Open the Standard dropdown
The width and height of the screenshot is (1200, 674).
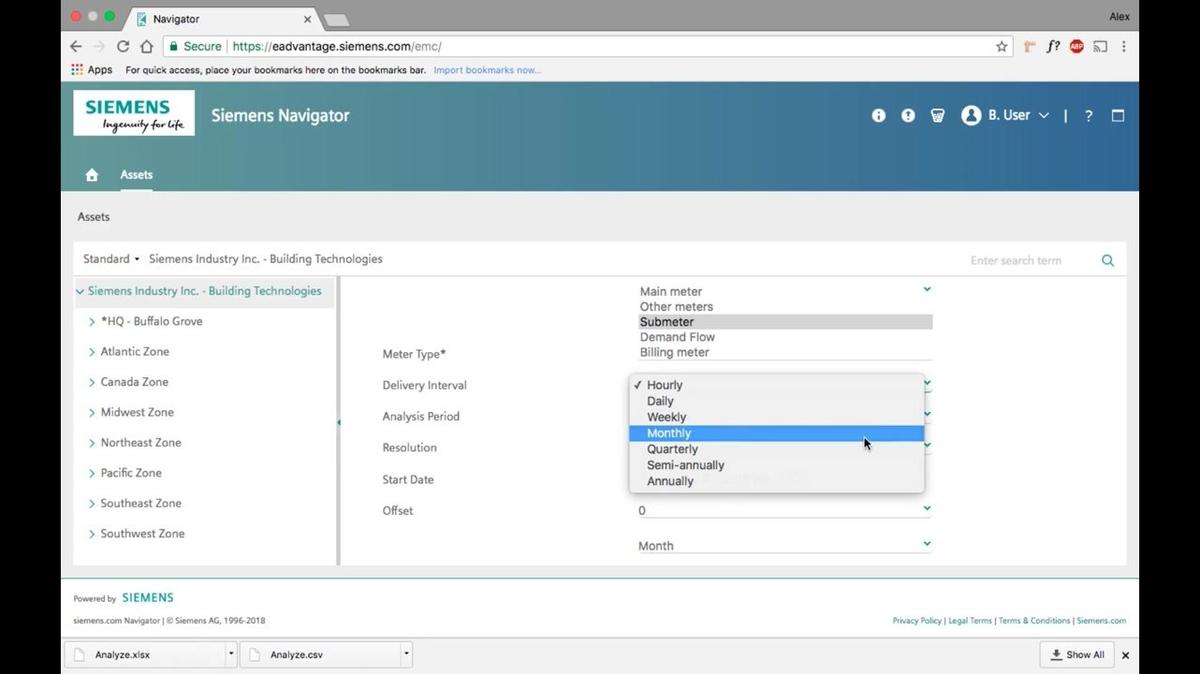111,259
